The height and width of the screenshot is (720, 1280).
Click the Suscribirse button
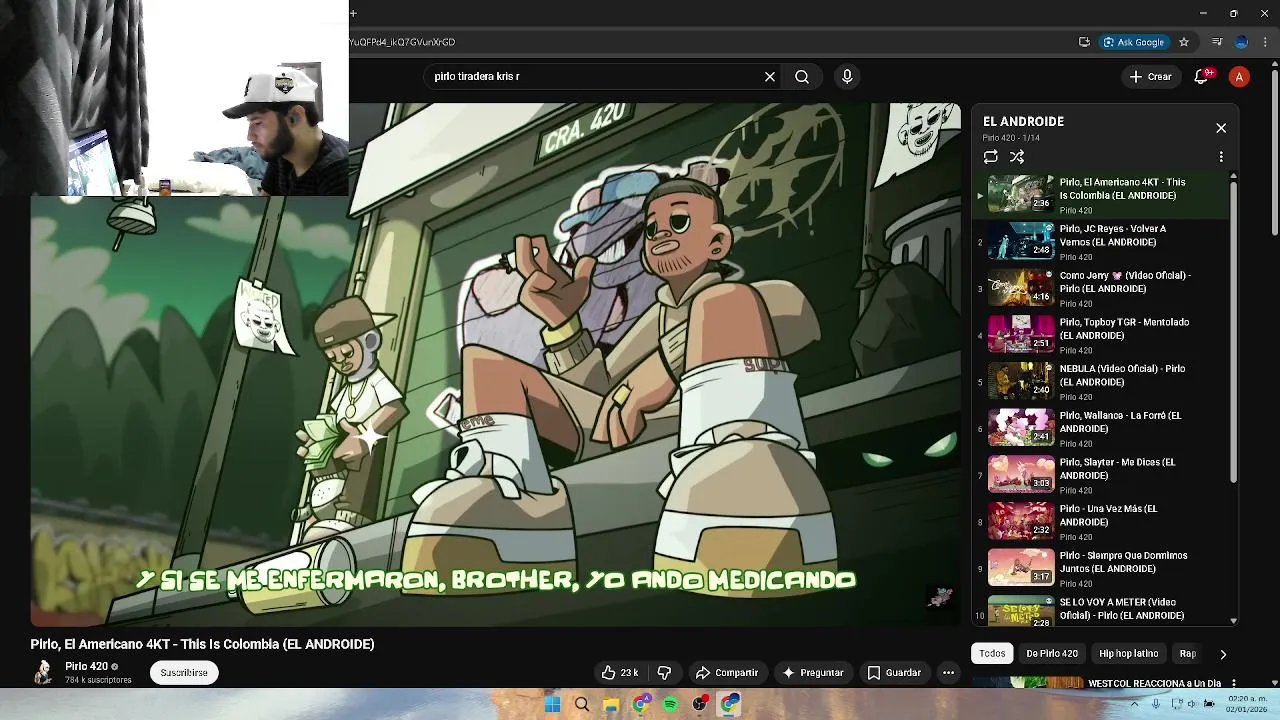coord(184,673)
